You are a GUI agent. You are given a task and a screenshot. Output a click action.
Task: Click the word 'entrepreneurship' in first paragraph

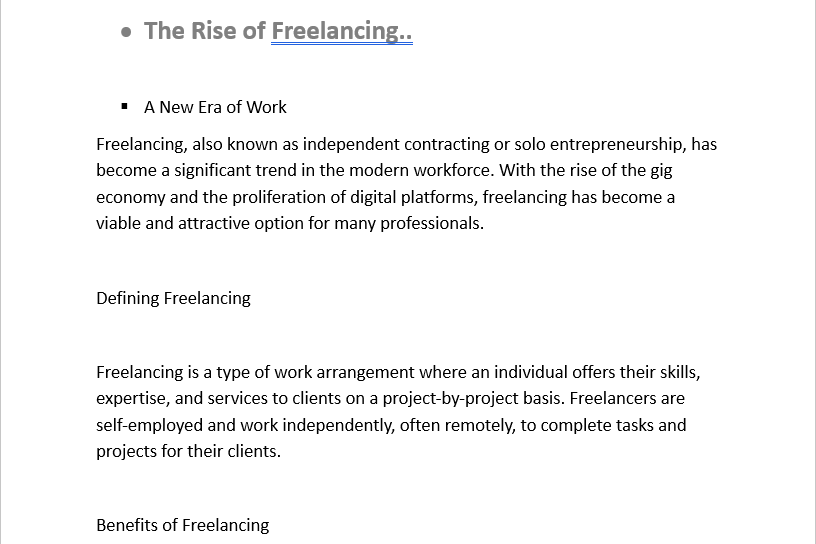pyautogui.click(x=618, y=144)
